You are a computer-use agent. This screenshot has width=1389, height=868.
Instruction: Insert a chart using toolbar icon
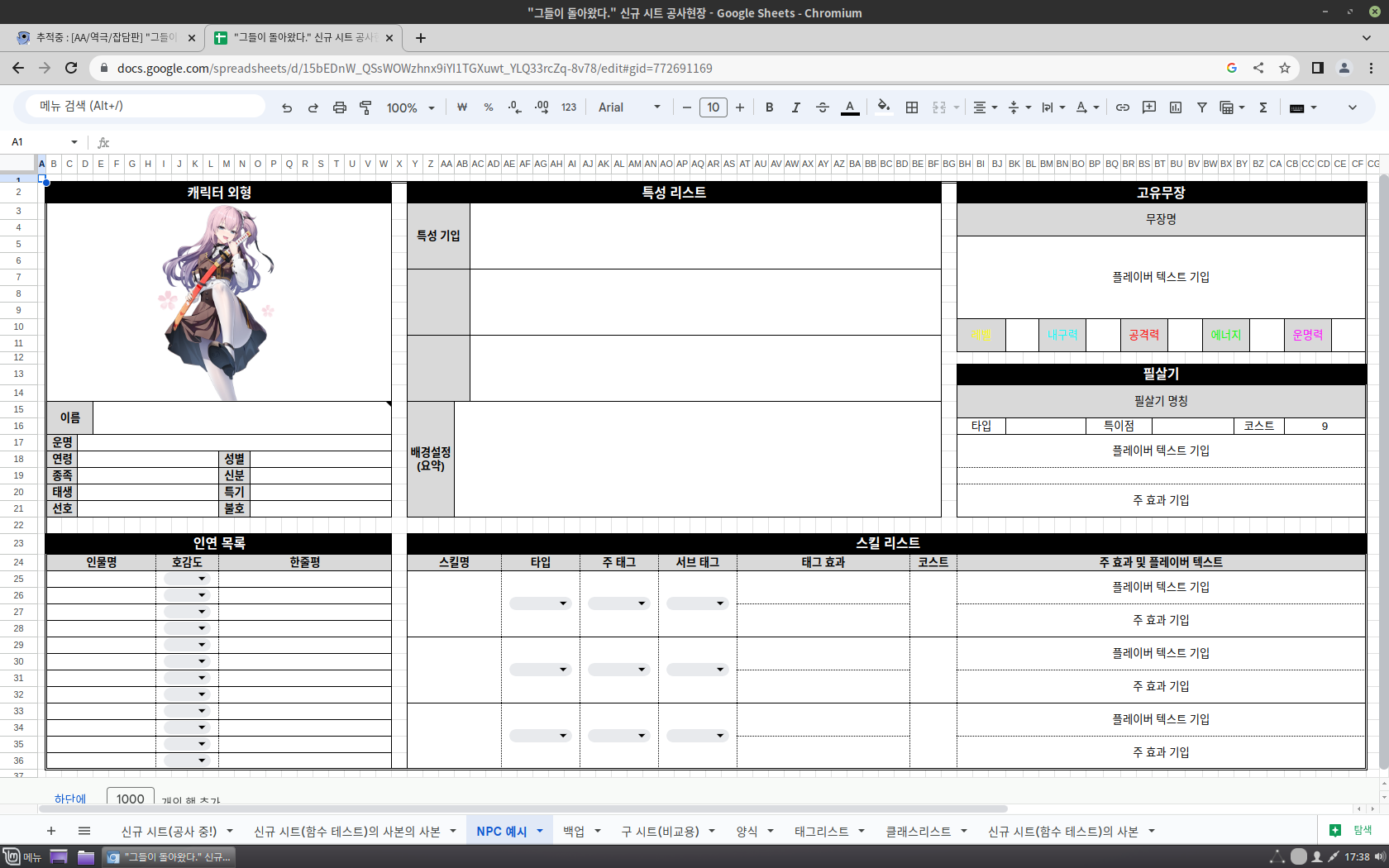click(x=1175, y=107)
